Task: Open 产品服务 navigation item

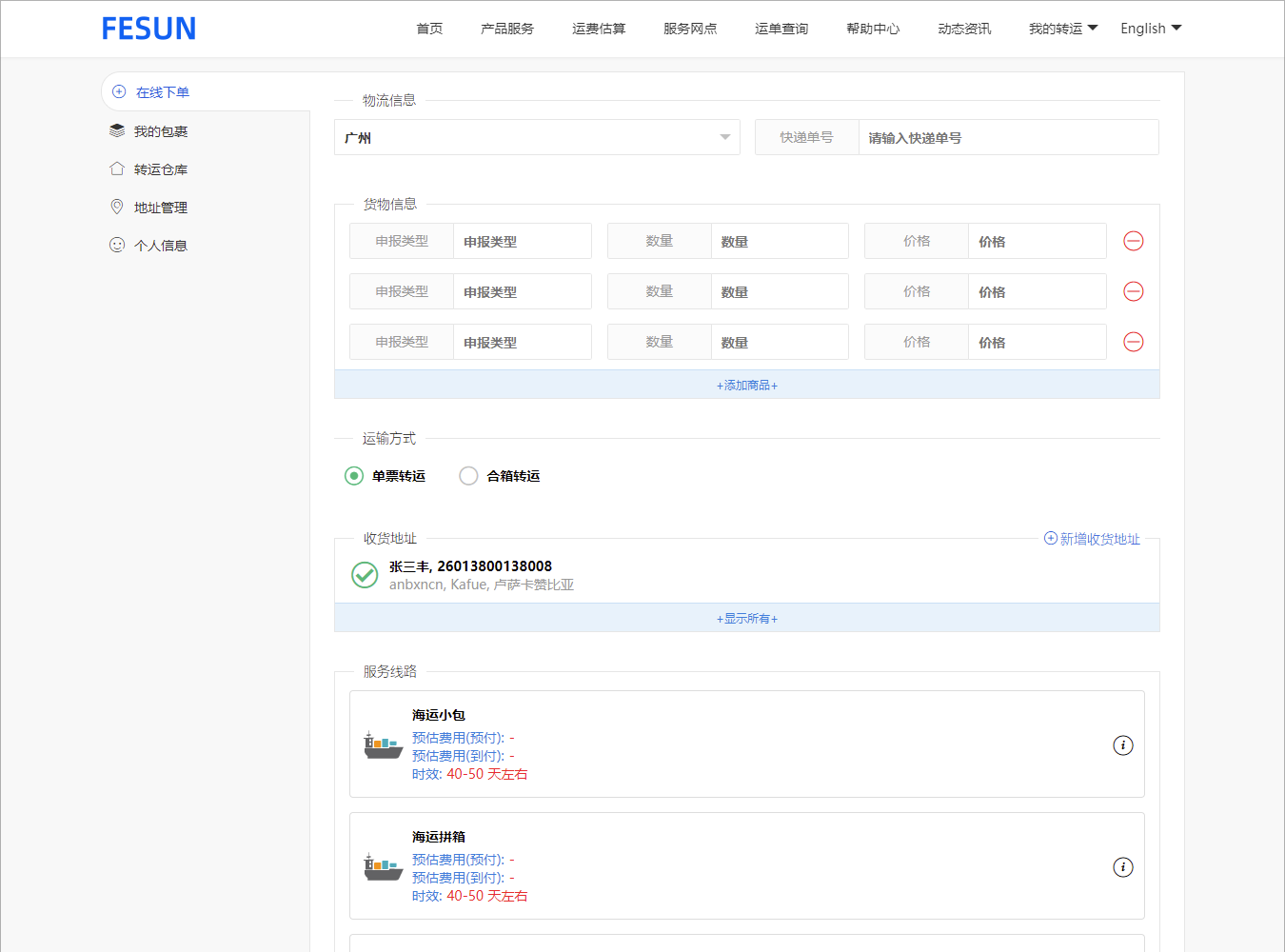Action: [x=507, y=29]
